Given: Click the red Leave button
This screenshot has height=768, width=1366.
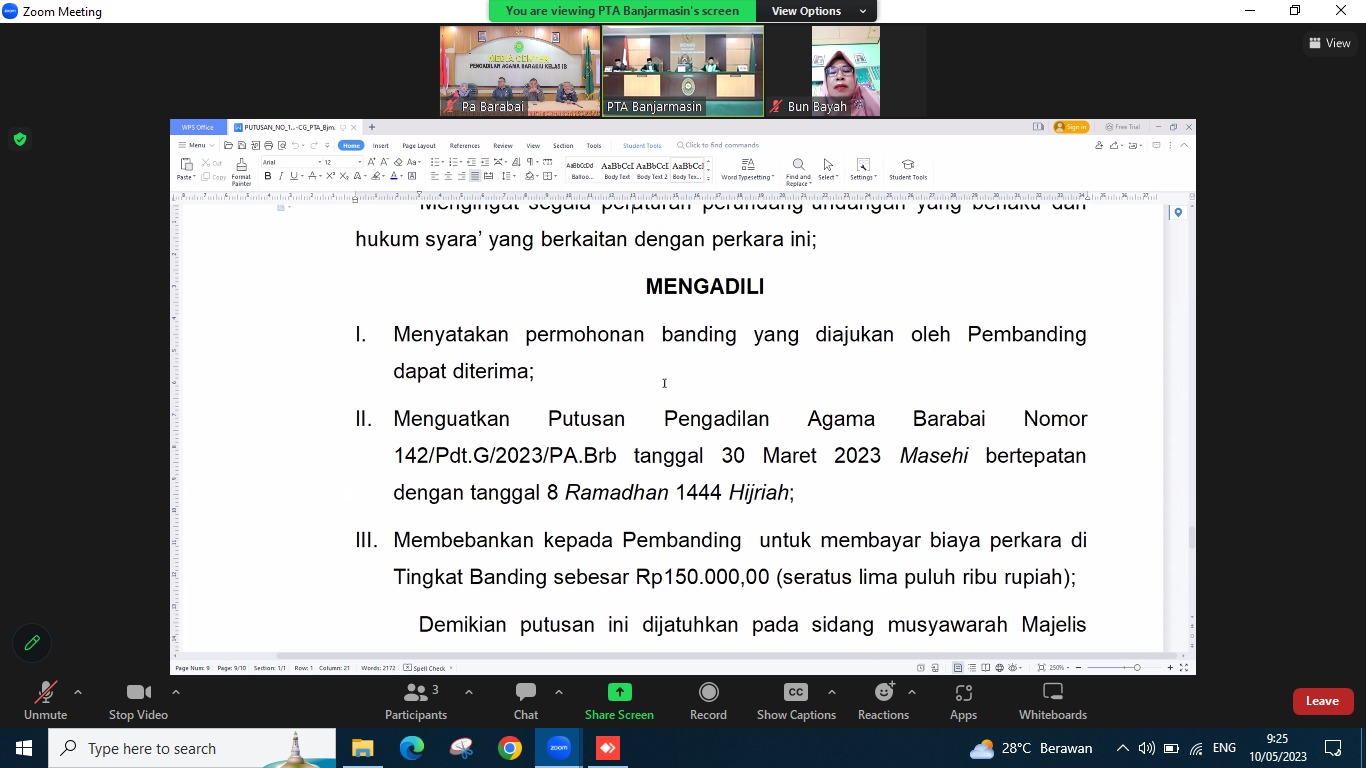Looking at the screenshot, I should [x=1322, y=701].
